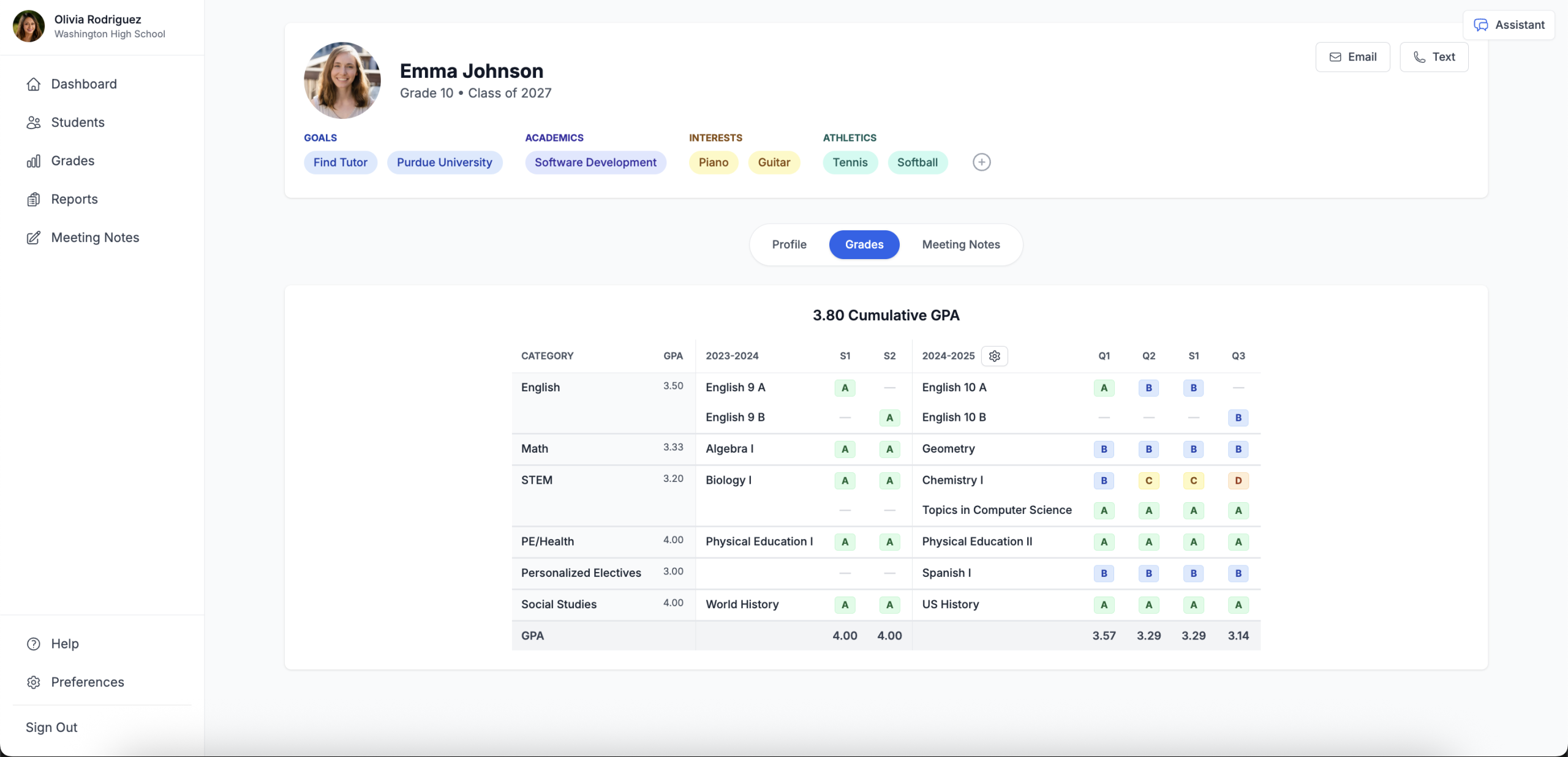Click the Help question mark icon
Screen dimensions: 1568x757
tap(34, 644)
